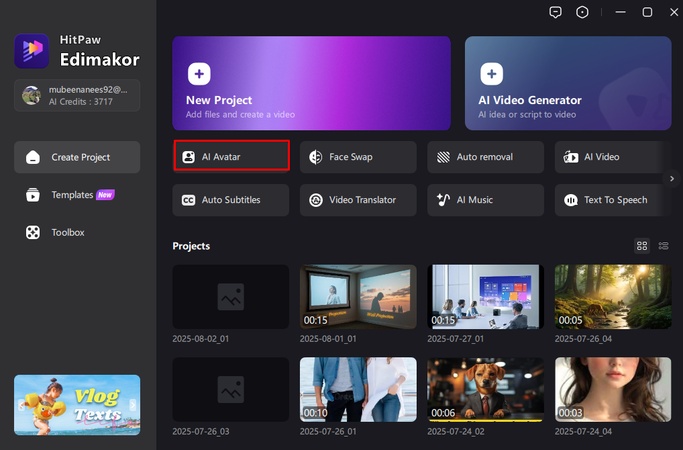The image size is (683, 450).
Task: Go back on promo banner left arrow
Action: pos(21,405)
